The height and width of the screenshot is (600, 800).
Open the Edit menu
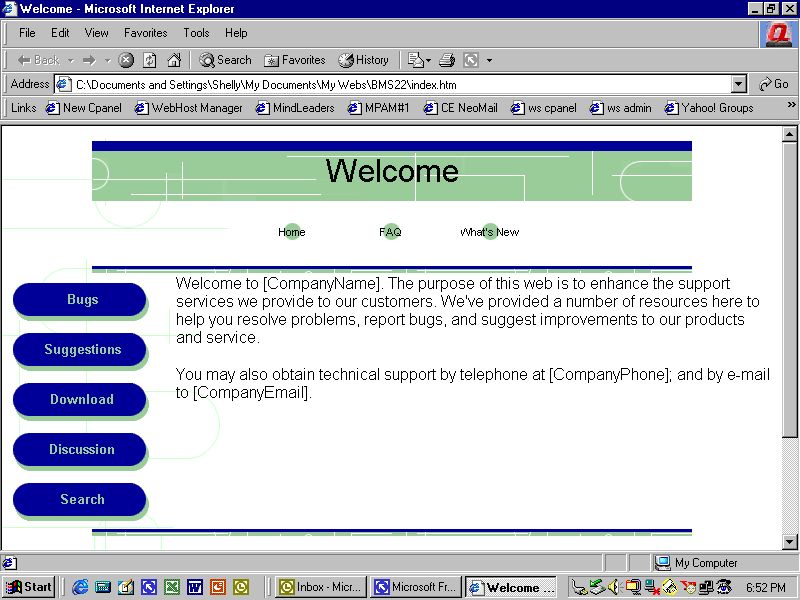60,33
